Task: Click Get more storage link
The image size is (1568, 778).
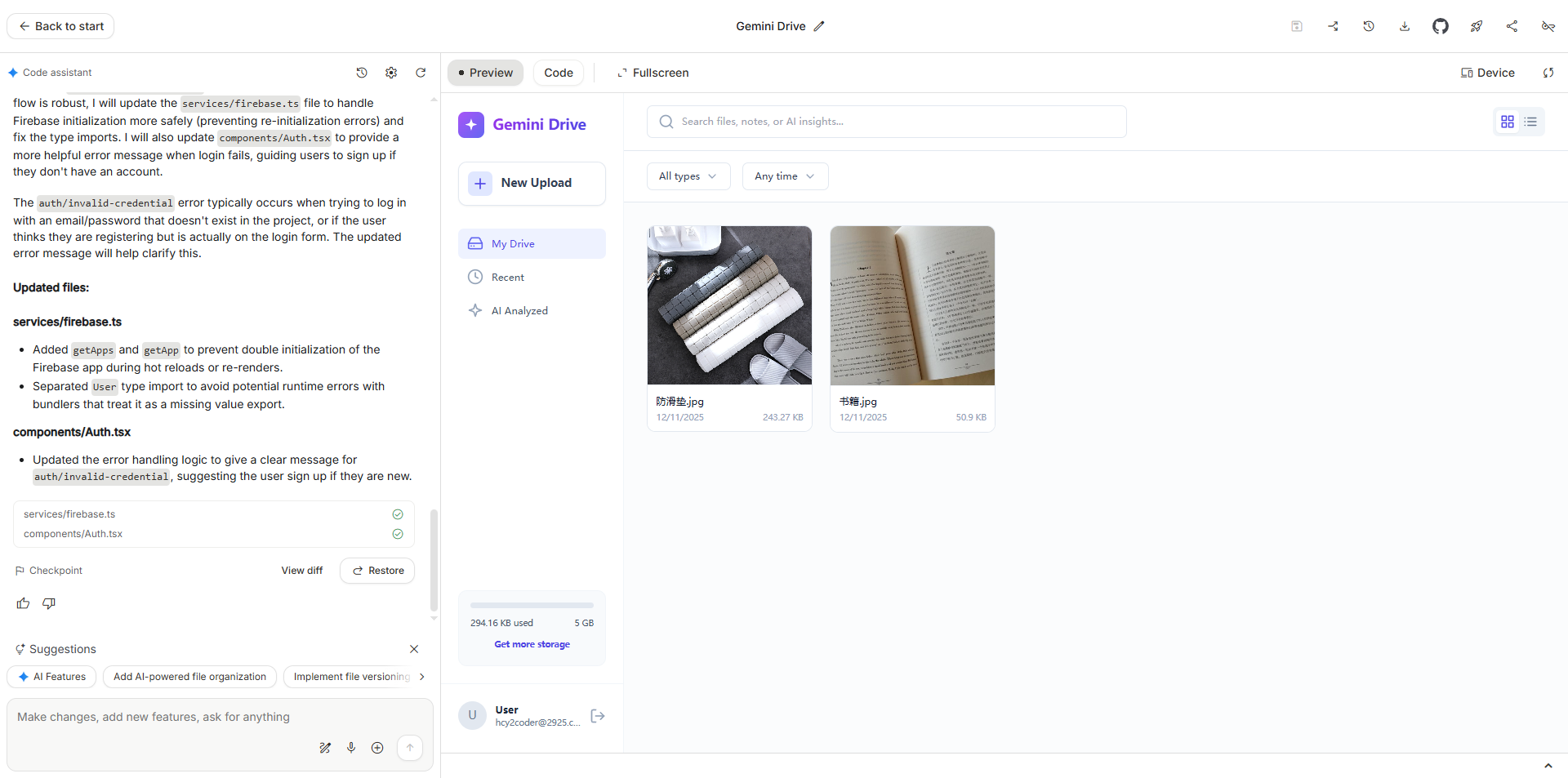Action: 532,644
